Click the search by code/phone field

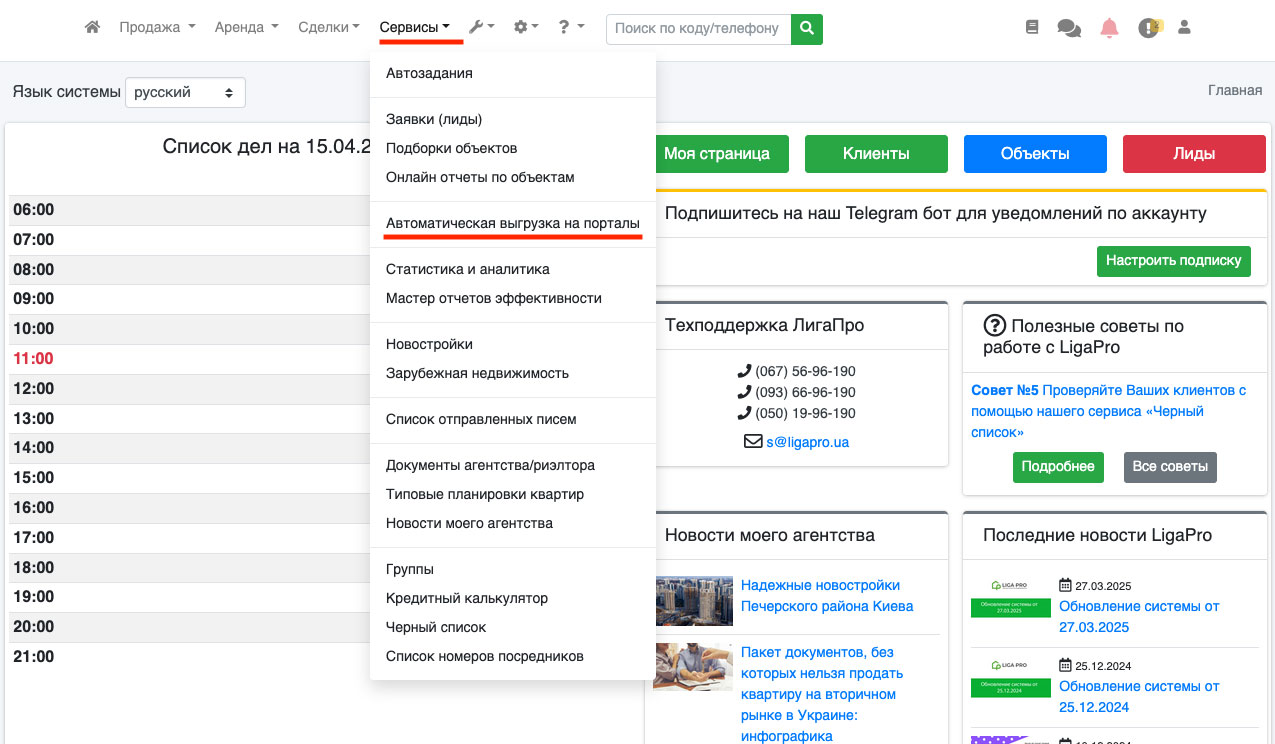(x=697, y=29)
